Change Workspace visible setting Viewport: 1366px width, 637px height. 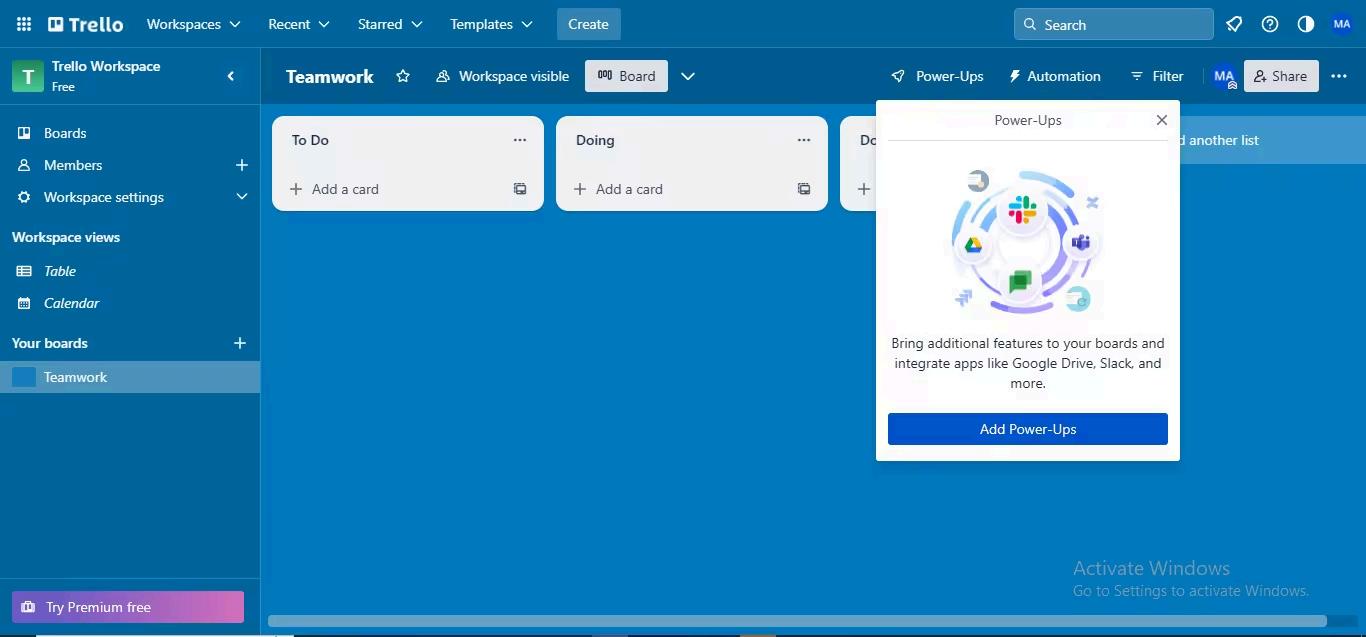[x=502, y=76]
